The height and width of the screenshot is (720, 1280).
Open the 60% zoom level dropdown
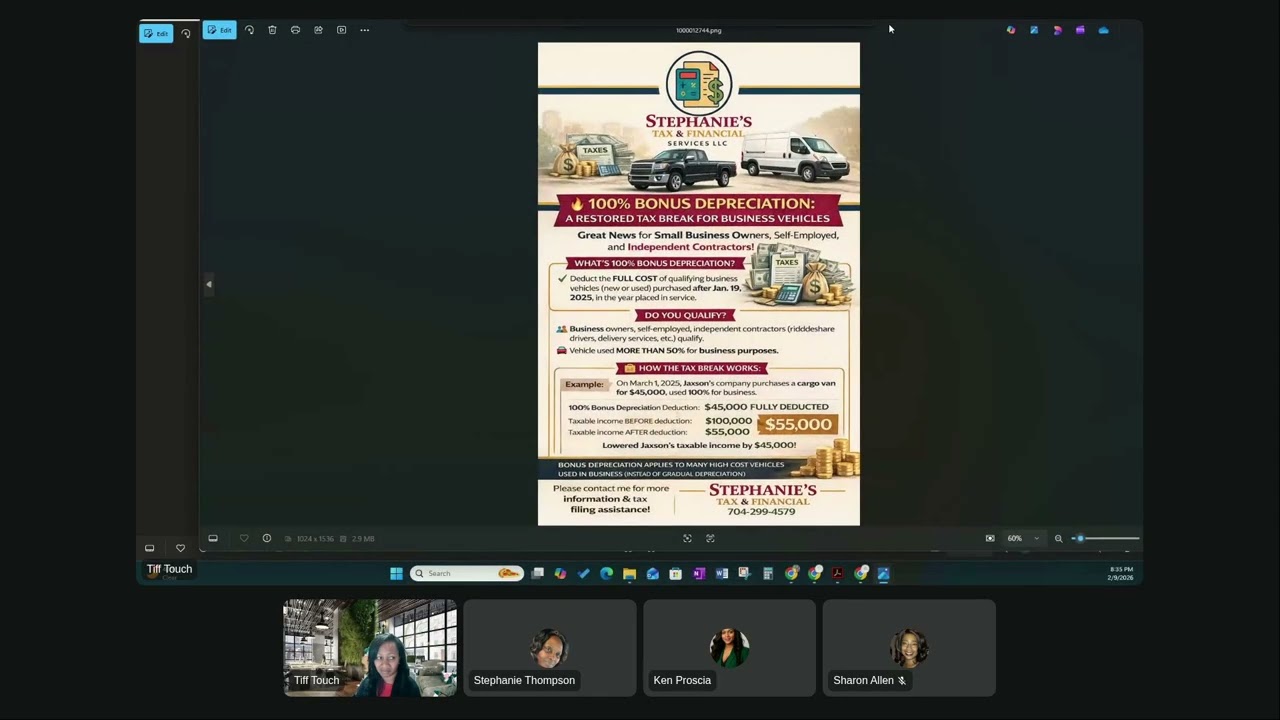pyautogui.click(x=1023, y=538)
